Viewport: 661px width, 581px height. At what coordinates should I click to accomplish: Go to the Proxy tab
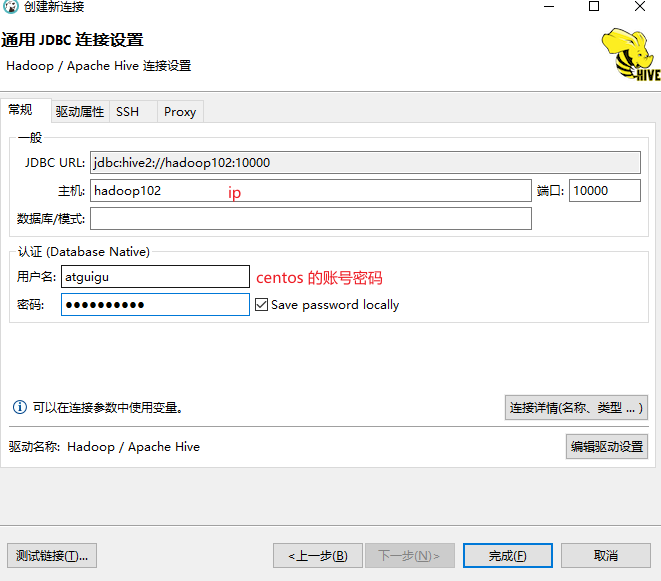[180, 112]
